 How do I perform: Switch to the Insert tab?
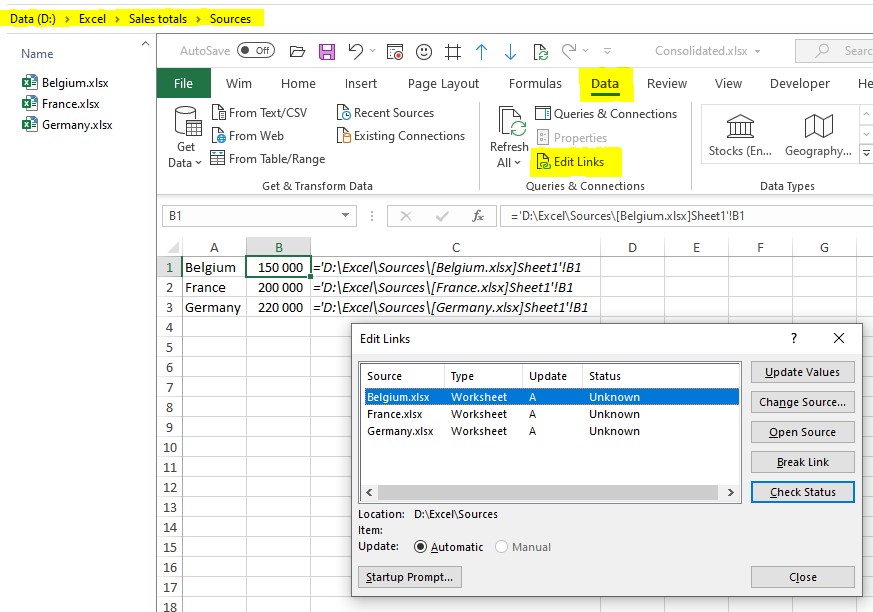coord(361,84)
